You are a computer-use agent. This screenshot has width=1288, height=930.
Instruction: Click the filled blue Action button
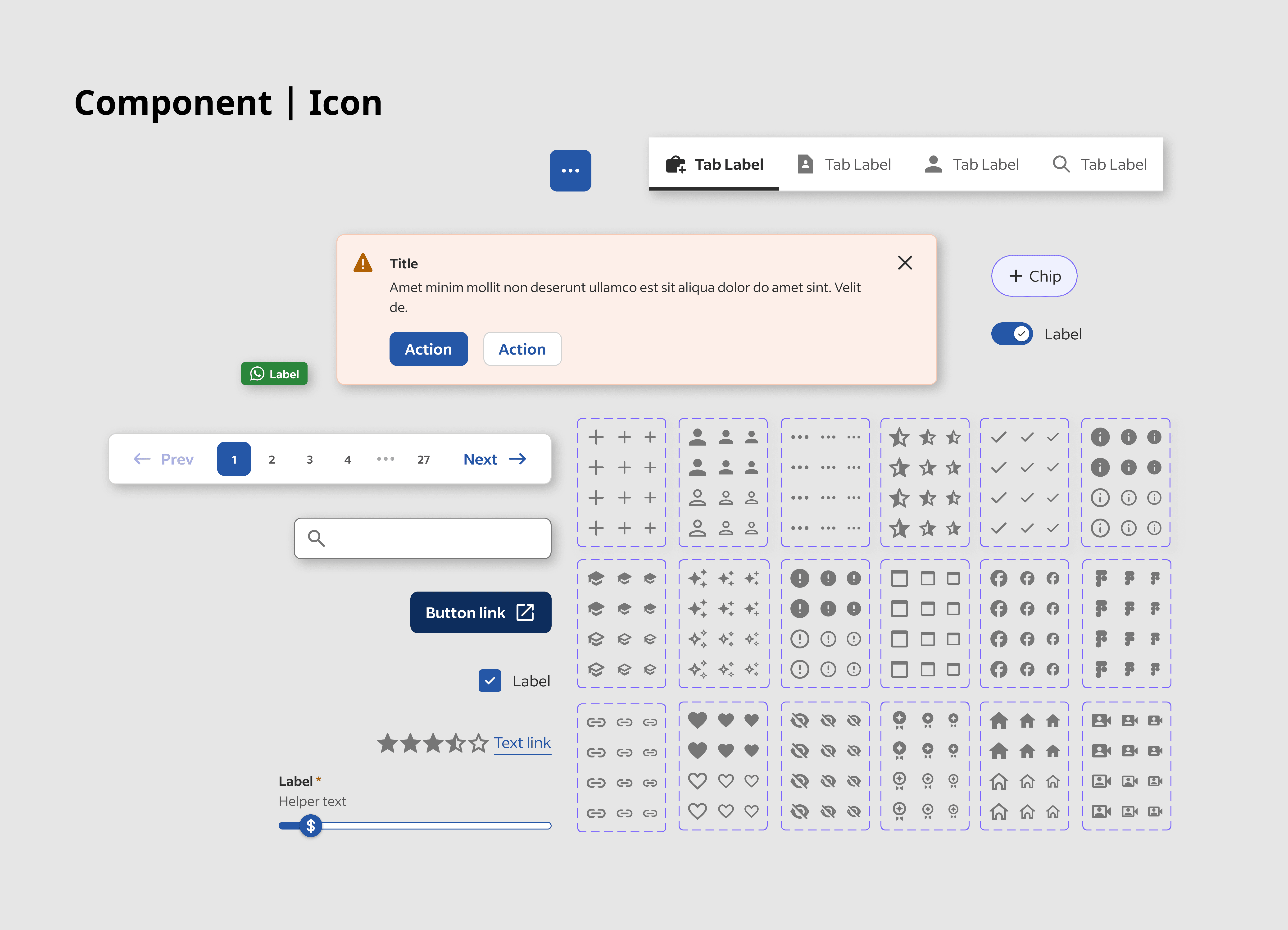[x=428, y=349]
